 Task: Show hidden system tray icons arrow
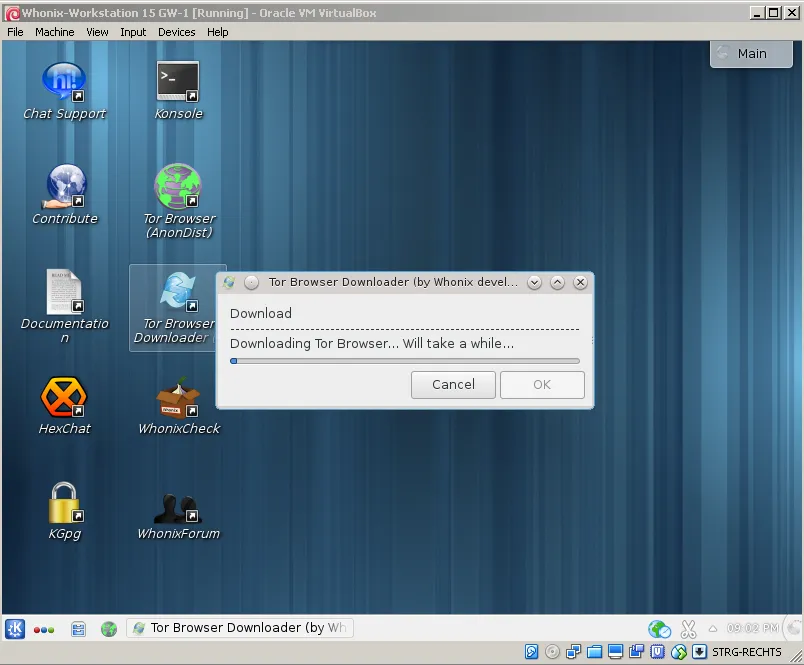713,629
